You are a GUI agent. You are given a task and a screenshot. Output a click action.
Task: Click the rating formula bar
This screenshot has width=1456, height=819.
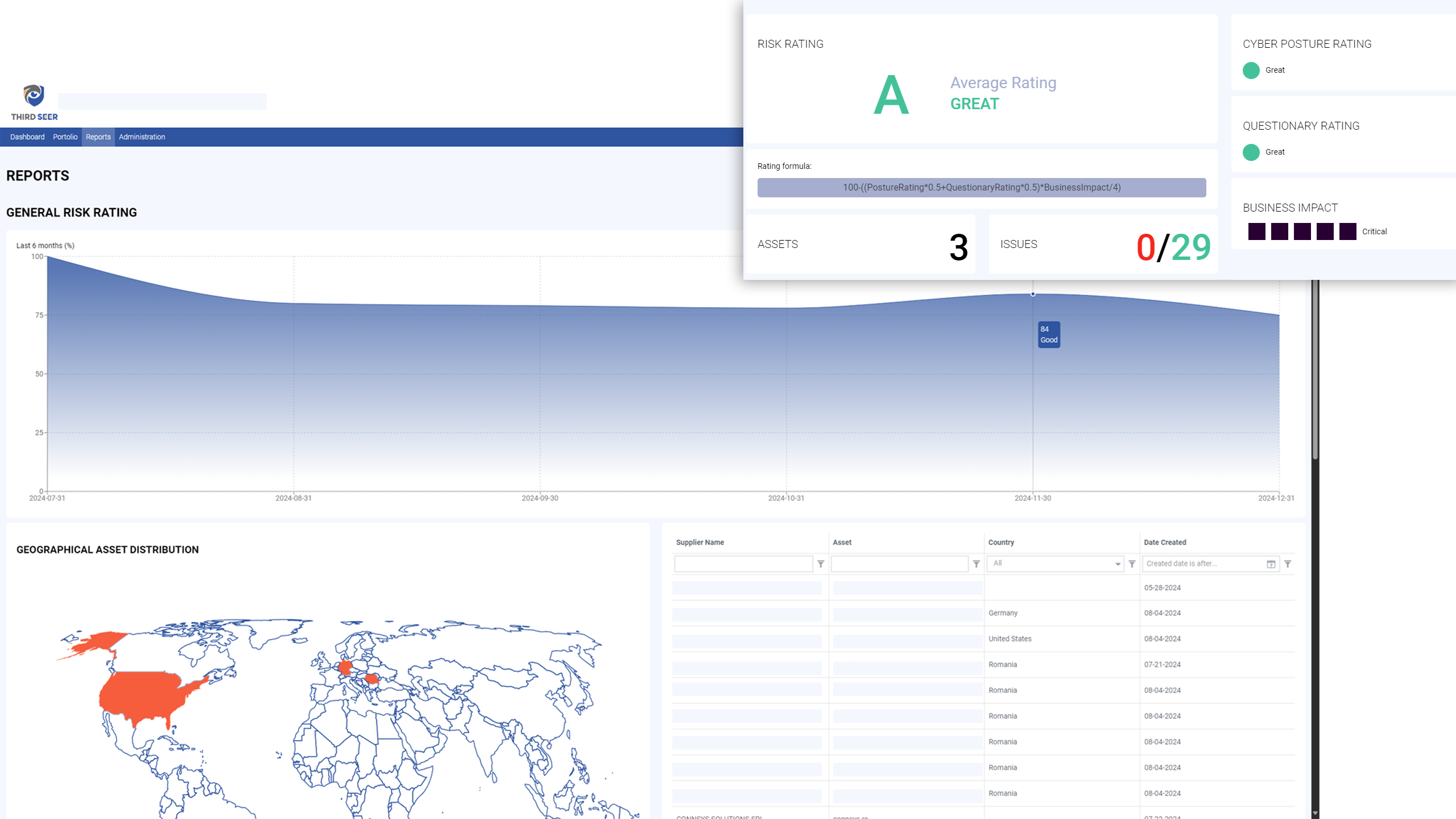tap(982, 188)
